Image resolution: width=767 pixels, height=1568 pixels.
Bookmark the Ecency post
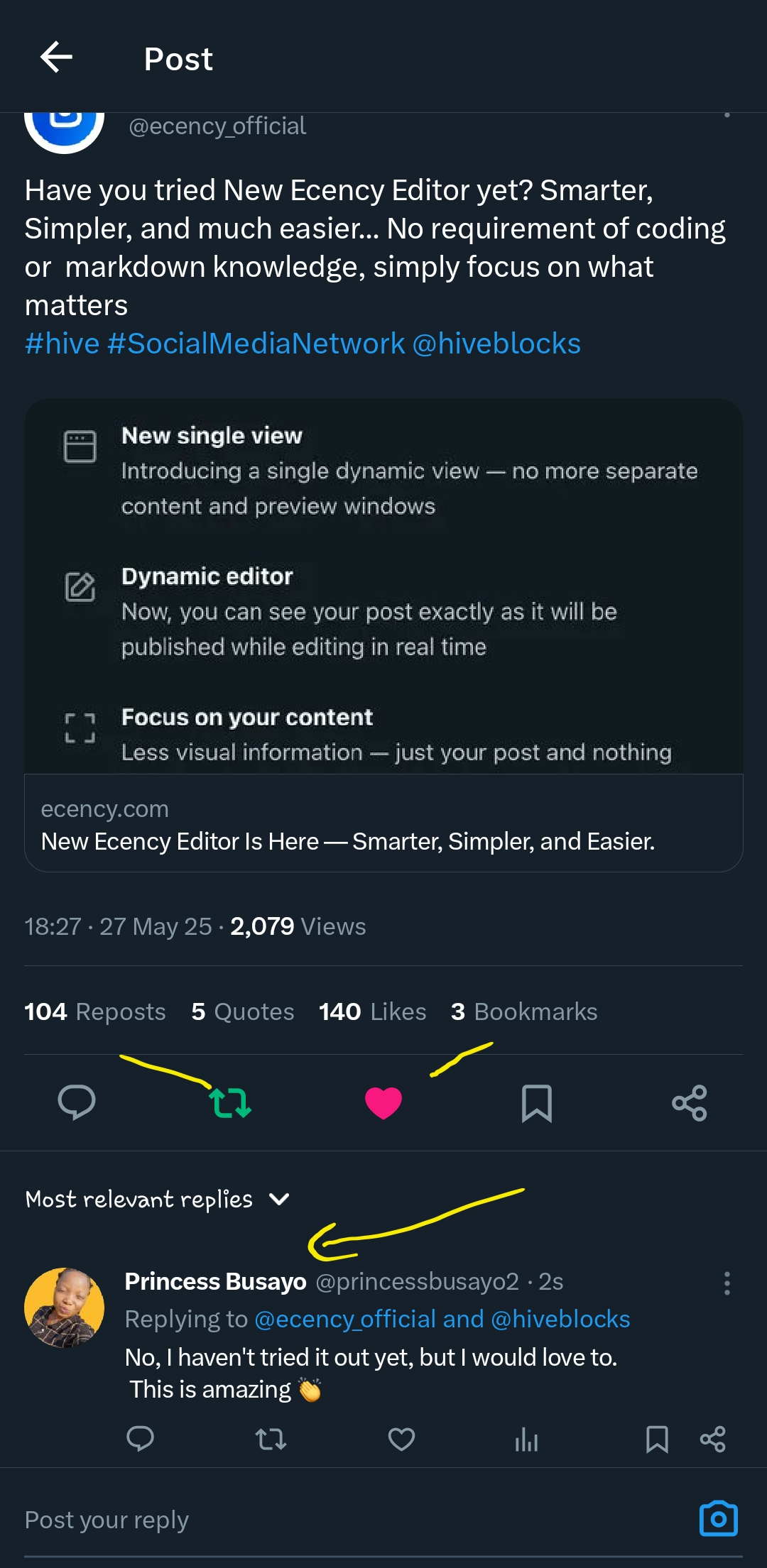tap(537, 1103)
